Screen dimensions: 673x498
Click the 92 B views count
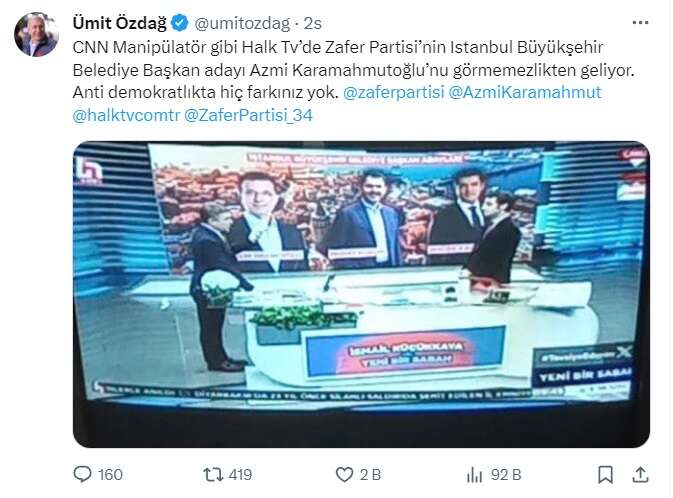pyautogui.click(x=506, y=475)
